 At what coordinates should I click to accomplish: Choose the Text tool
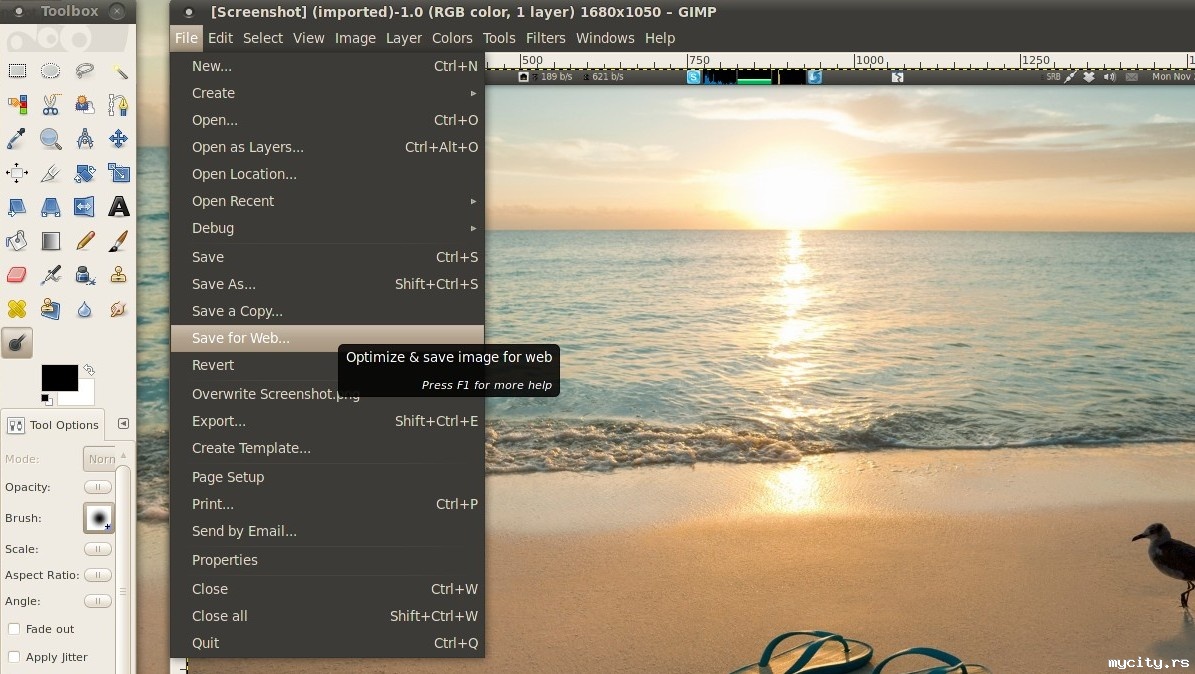[x=119, y=207]
